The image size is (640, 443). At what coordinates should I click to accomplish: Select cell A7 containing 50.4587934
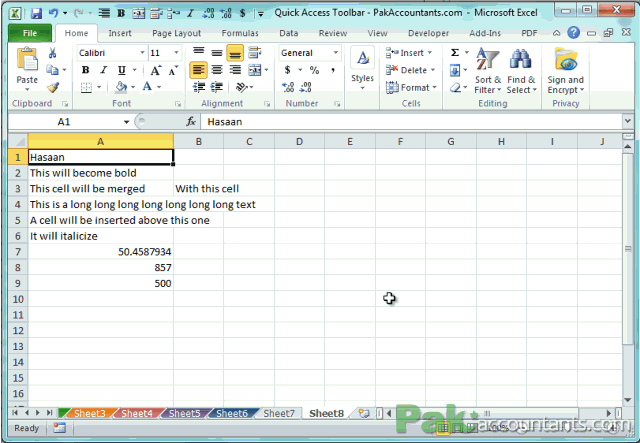click(101, 252)
